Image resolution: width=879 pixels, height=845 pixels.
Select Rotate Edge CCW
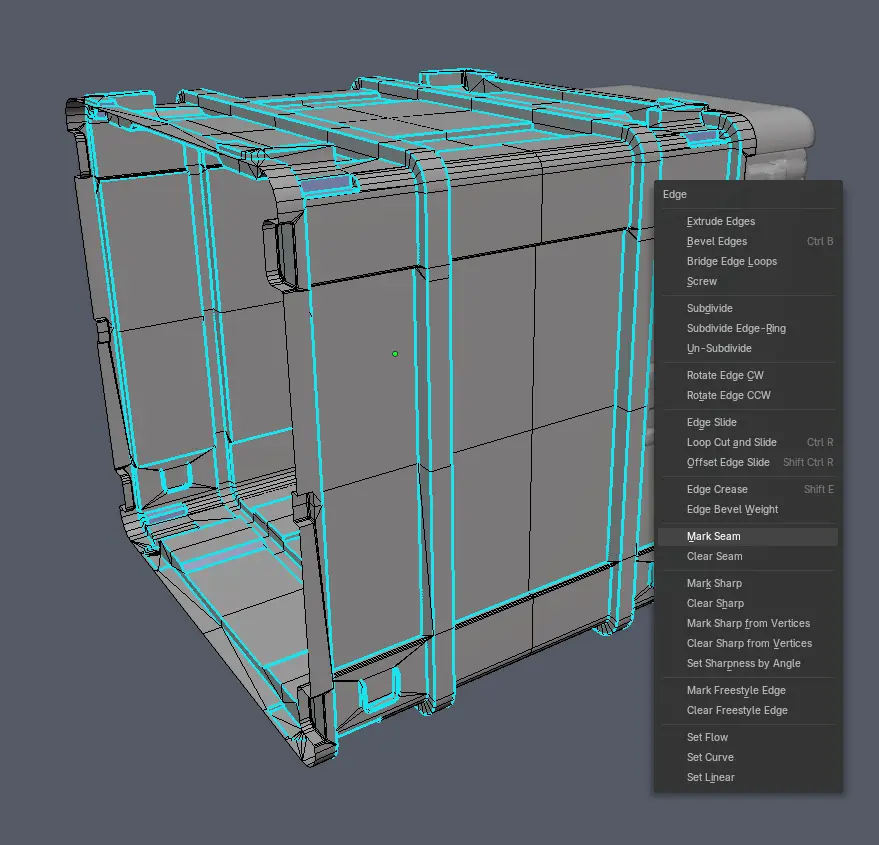pos(728,395)
